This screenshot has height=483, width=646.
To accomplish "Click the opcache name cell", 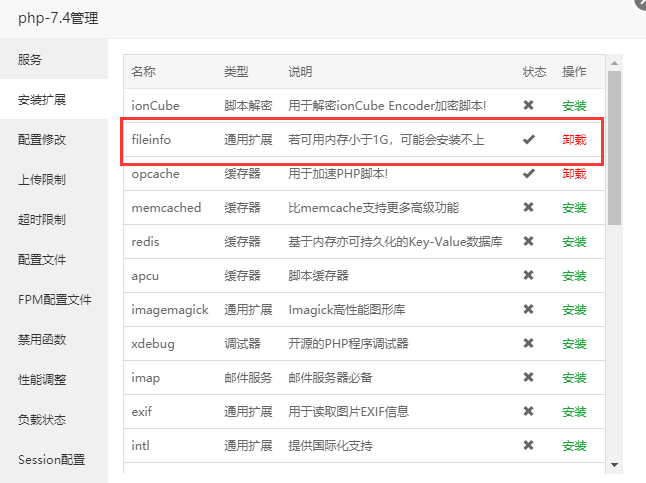I will tap(155, 174).
